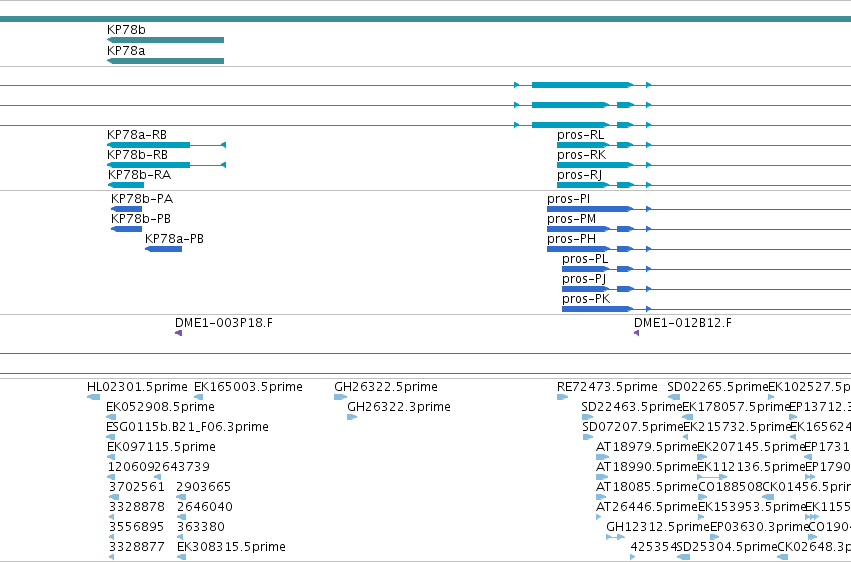The height and width of the screenshot is (562, 851).
Task: Select EST GH26322.3prime
Action: pyautogui.click(x=352, y=417)
